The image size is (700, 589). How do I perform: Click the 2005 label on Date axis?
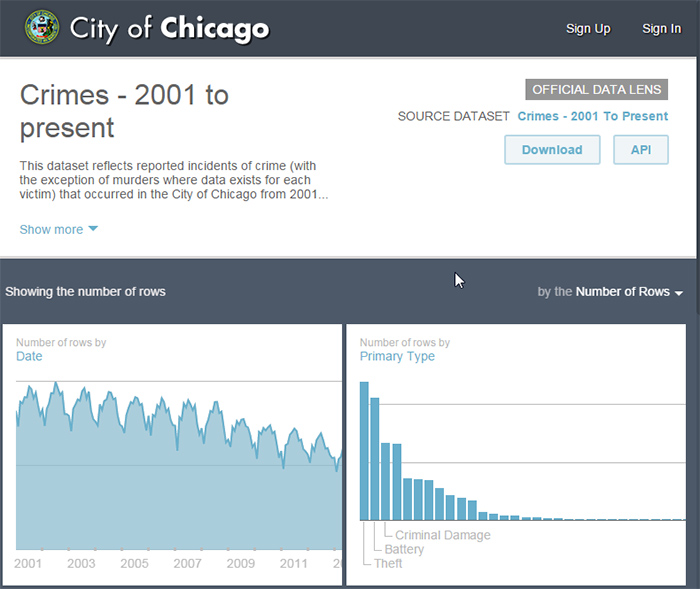(x=134, y=564)
